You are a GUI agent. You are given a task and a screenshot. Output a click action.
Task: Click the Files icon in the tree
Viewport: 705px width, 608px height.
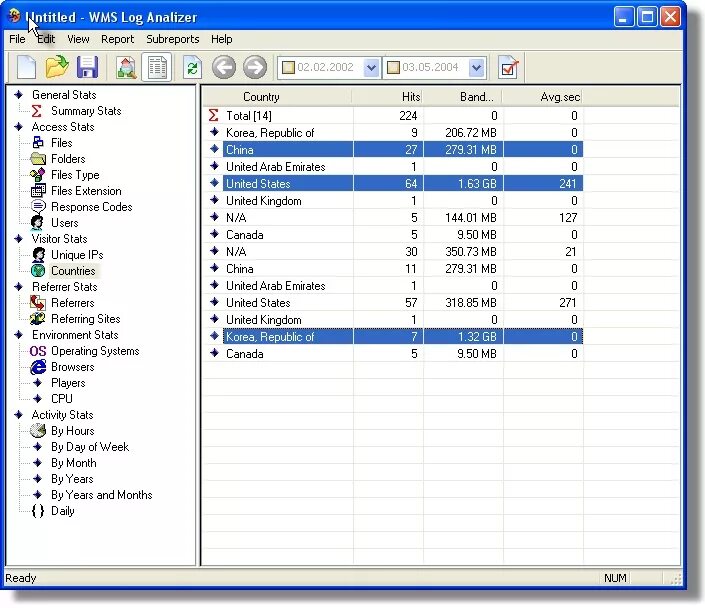38,143
